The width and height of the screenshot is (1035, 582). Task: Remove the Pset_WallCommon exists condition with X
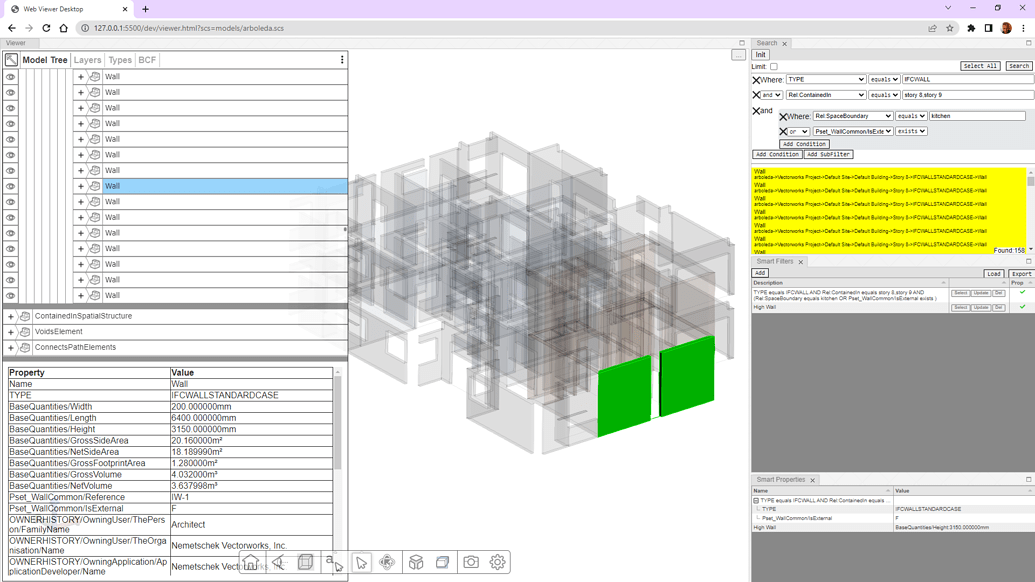pos(784,132)
